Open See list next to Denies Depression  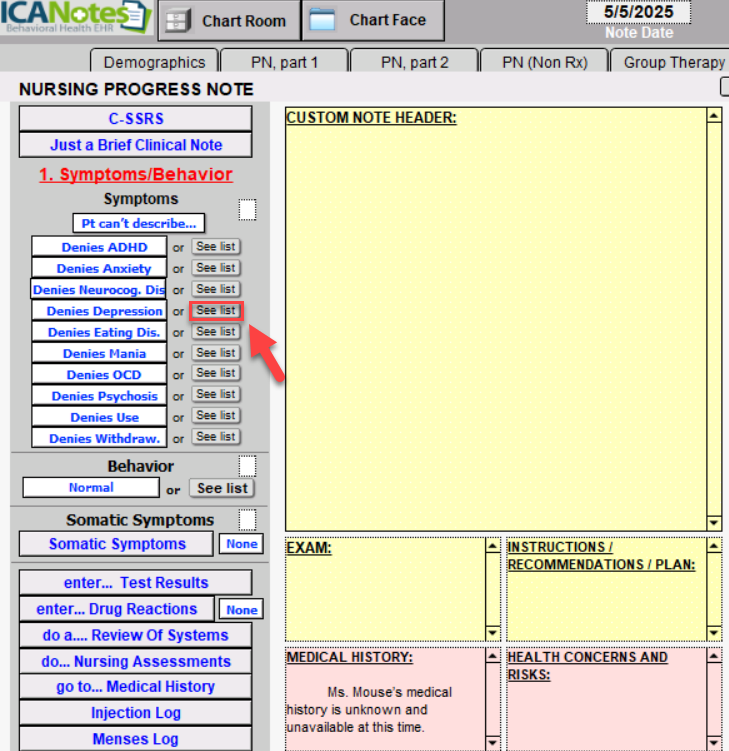pos(216,311)
